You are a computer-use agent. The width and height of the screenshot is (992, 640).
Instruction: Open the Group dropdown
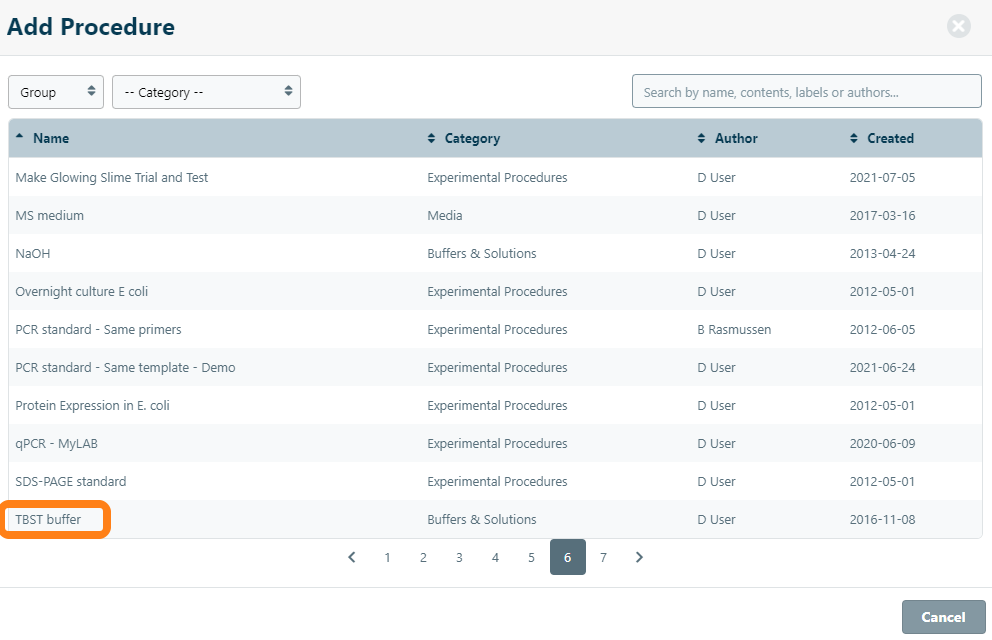tap(56, 92)
